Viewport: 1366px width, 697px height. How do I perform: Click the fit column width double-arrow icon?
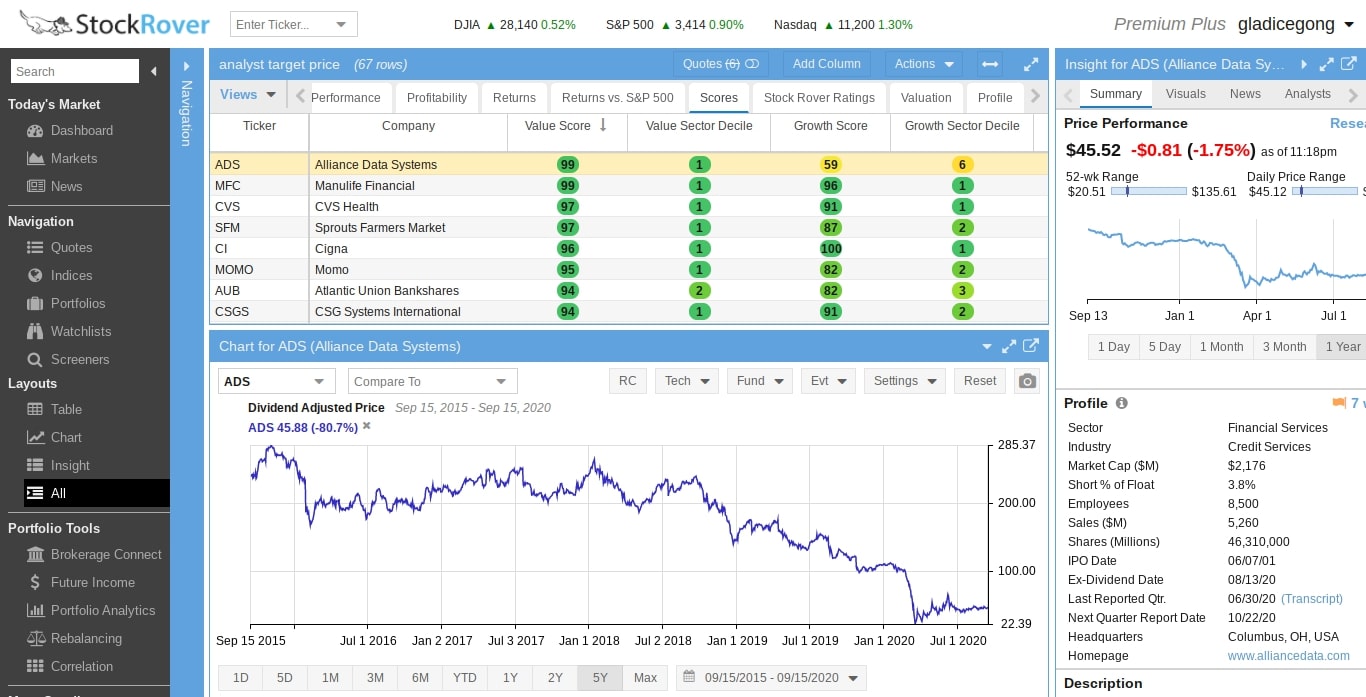(990, 64)
